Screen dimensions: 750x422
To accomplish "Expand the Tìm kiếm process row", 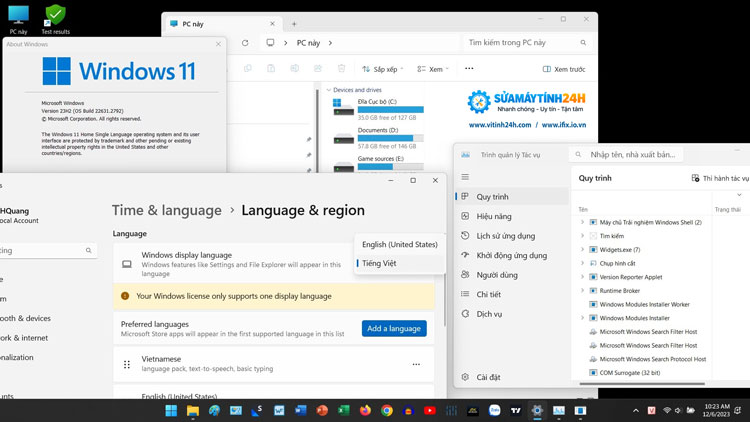I will [x=582, y=236].
